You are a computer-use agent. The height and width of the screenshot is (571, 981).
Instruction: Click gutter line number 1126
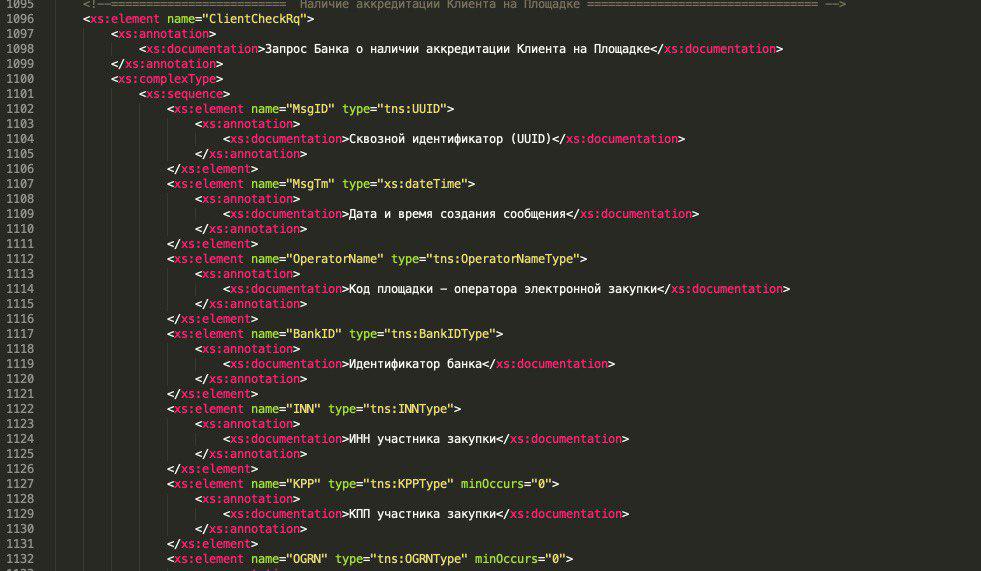pyautogui.click(x=20, y=469)
